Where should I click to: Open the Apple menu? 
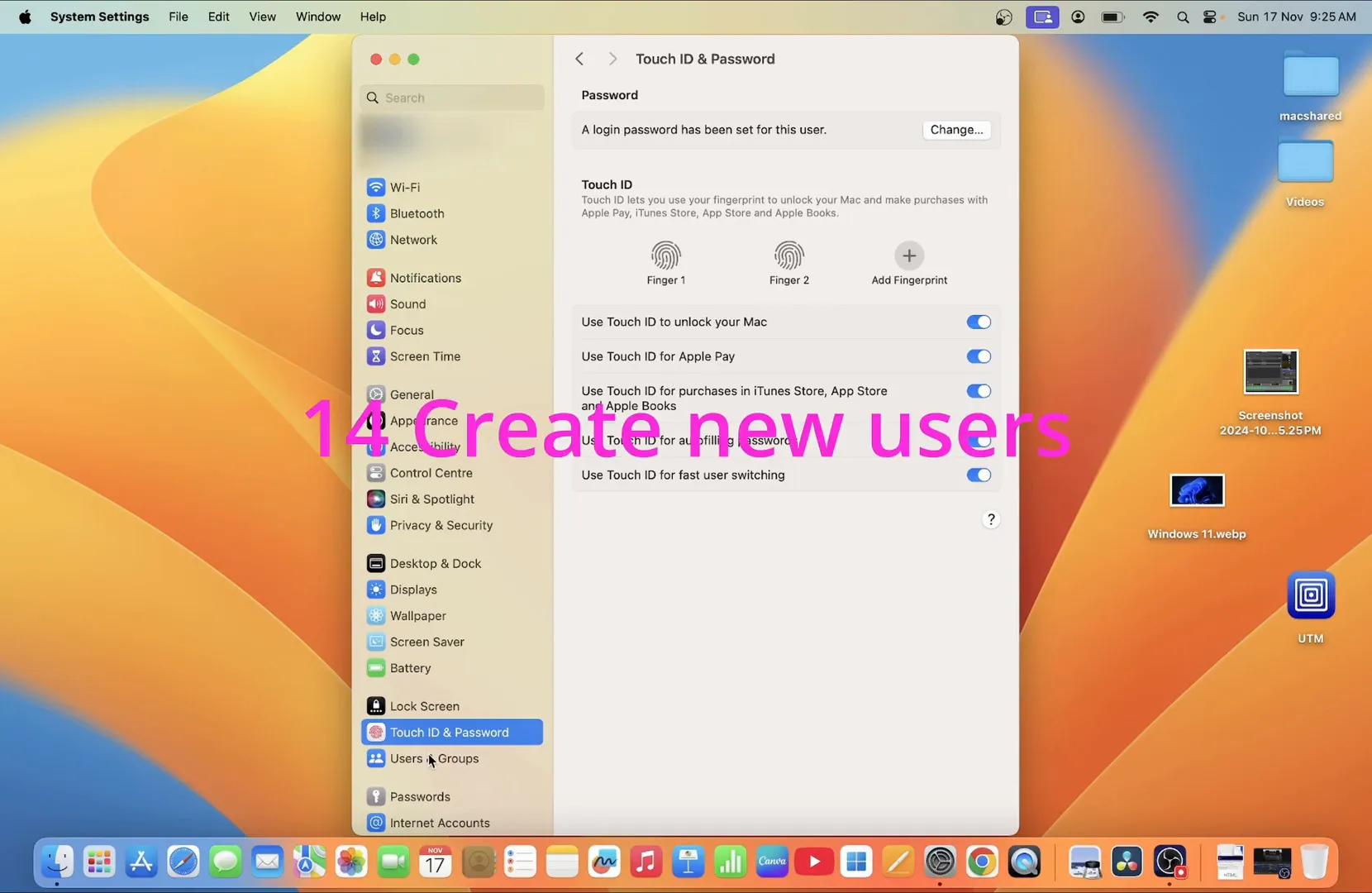[x=25, y=17]
